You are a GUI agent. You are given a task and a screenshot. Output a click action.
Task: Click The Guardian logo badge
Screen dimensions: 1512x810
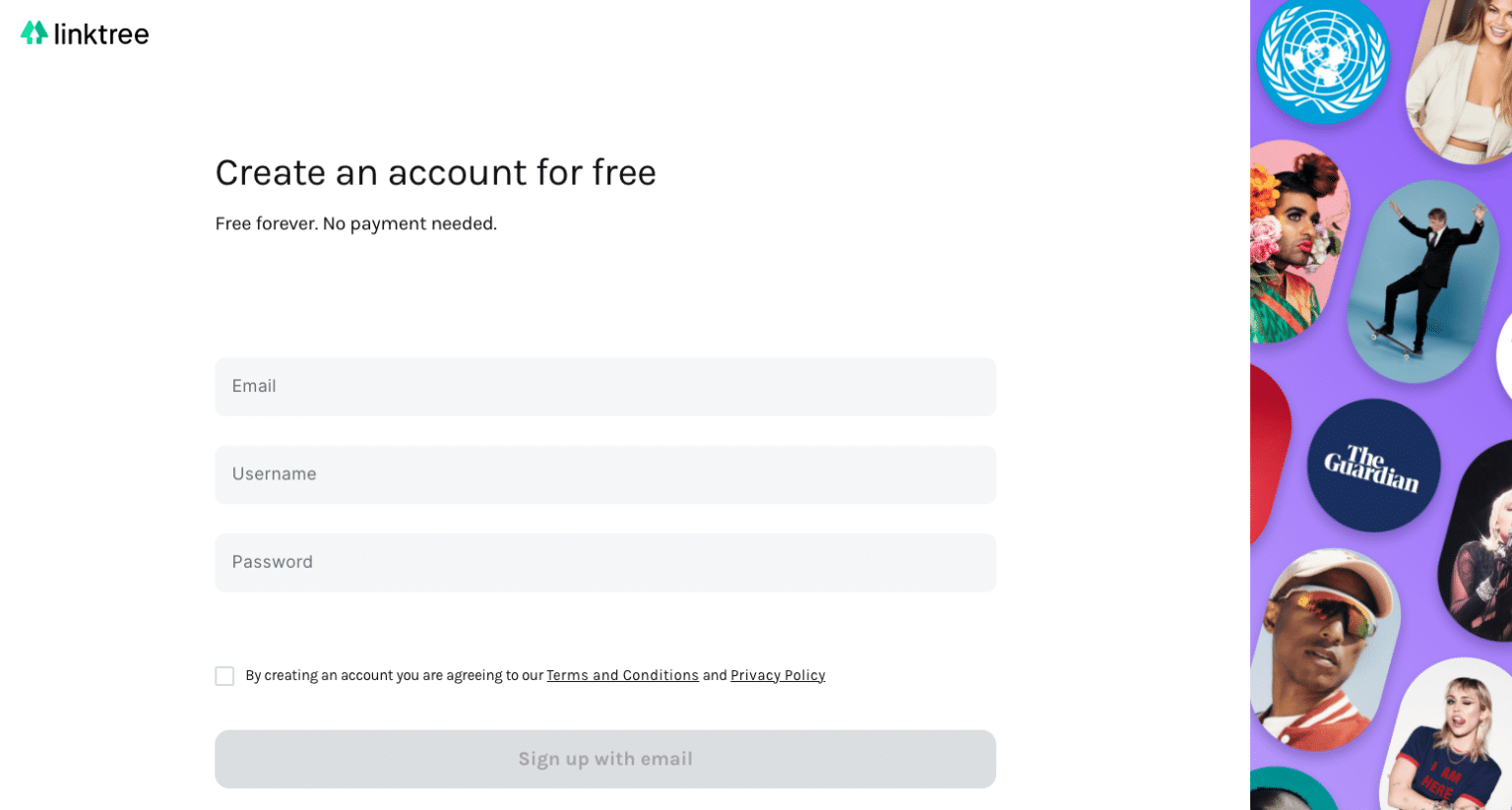tap(1374, 467)
